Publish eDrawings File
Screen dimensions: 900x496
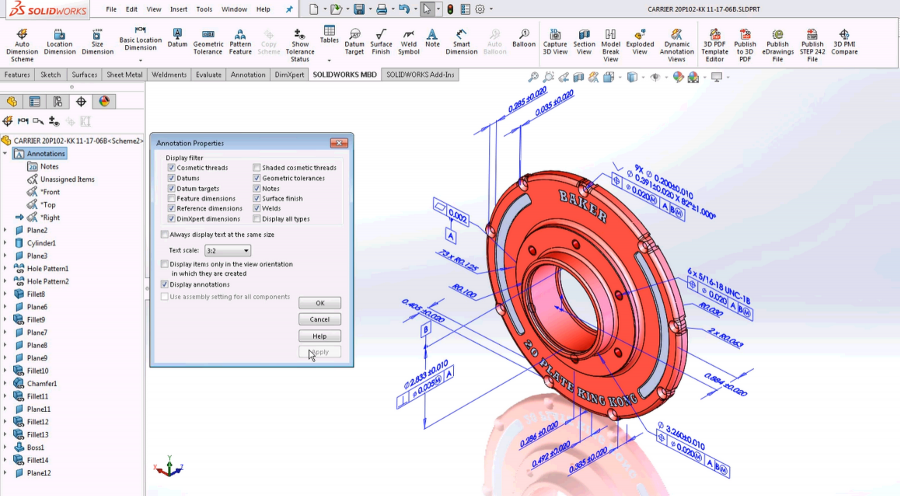point(778,45)
